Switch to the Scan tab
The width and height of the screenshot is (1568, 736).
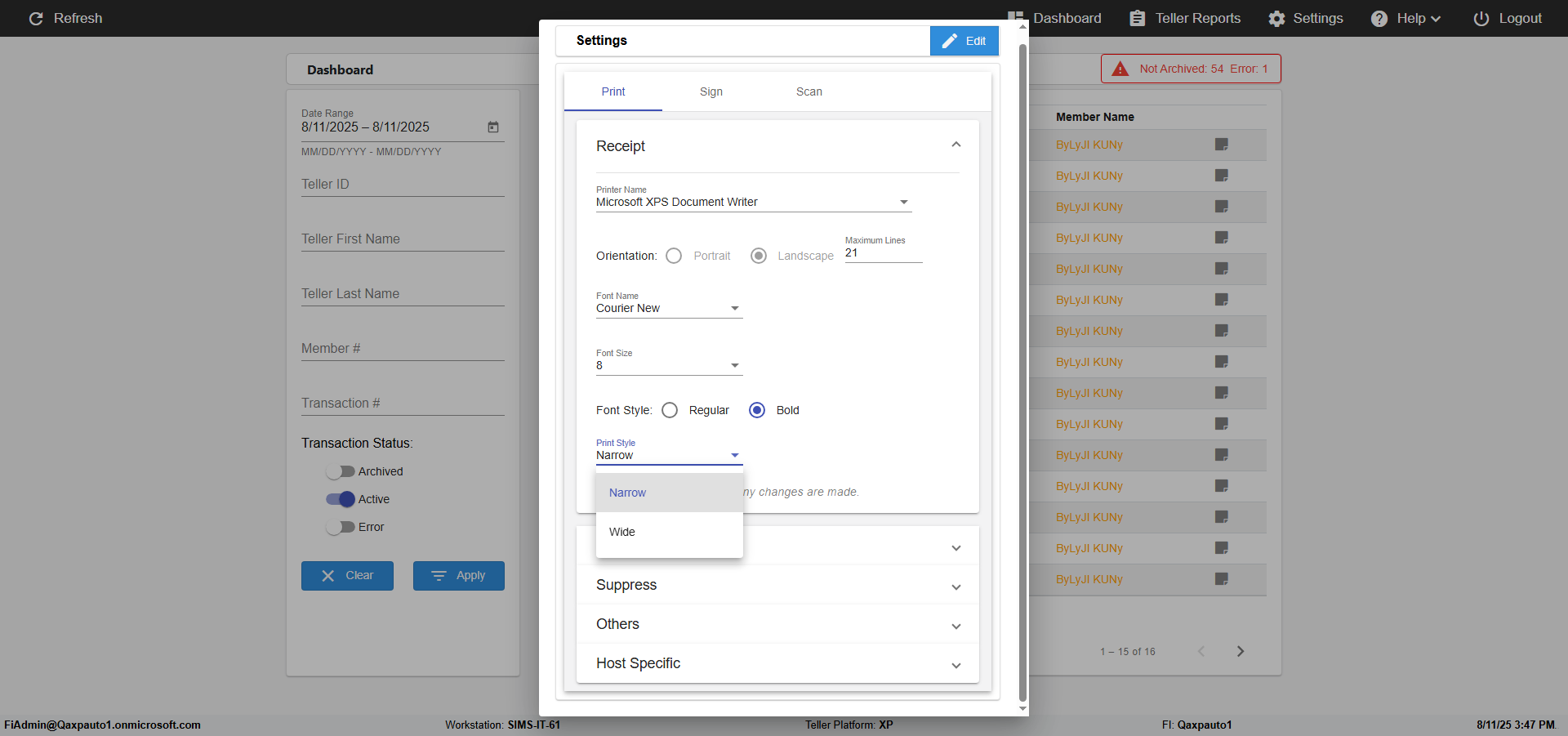point(809,91)
